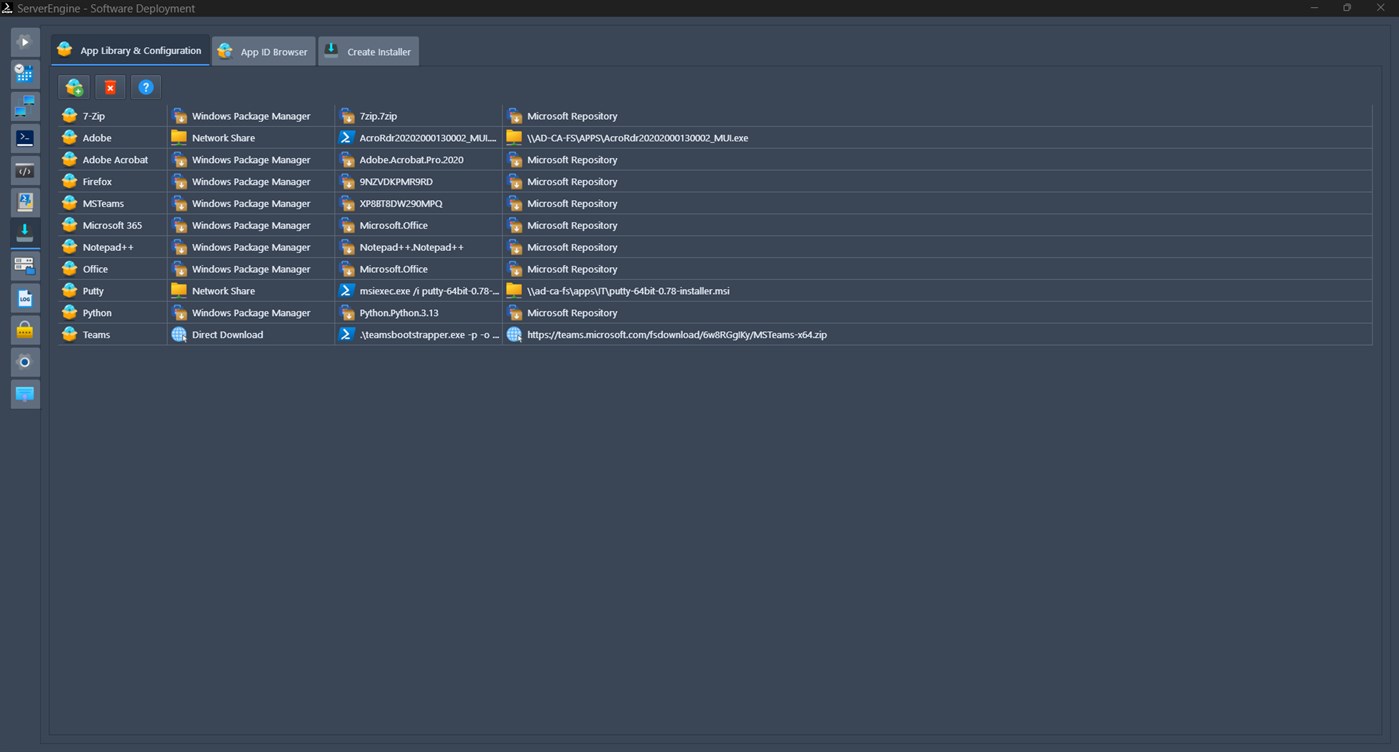Select the Adobe app row name
The height and width of the screenshot is (752, 1399).
pos(97,138)
